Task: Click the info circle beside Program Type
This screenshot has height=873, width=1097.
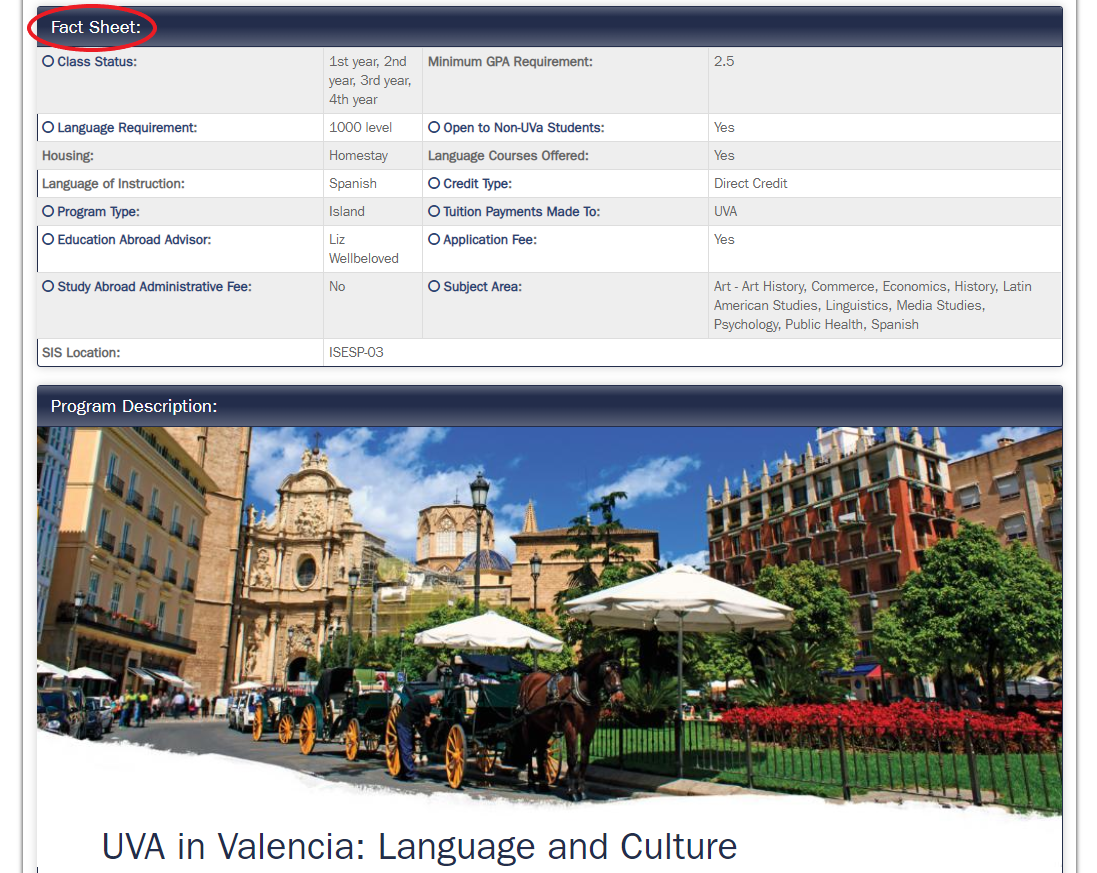Action: click(48, 211)
